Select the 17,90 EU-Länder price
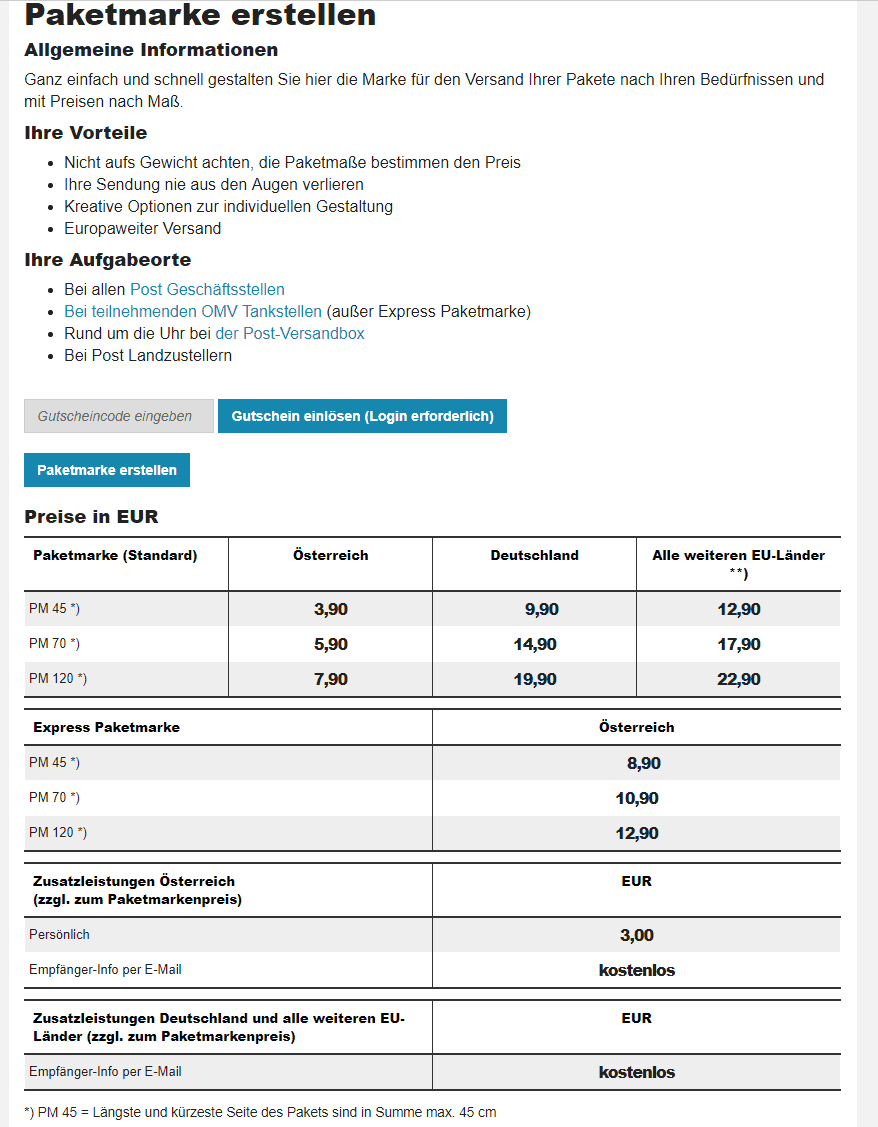Image resolution: width=878 pixels, height=1127 pixels. [739, 644]
